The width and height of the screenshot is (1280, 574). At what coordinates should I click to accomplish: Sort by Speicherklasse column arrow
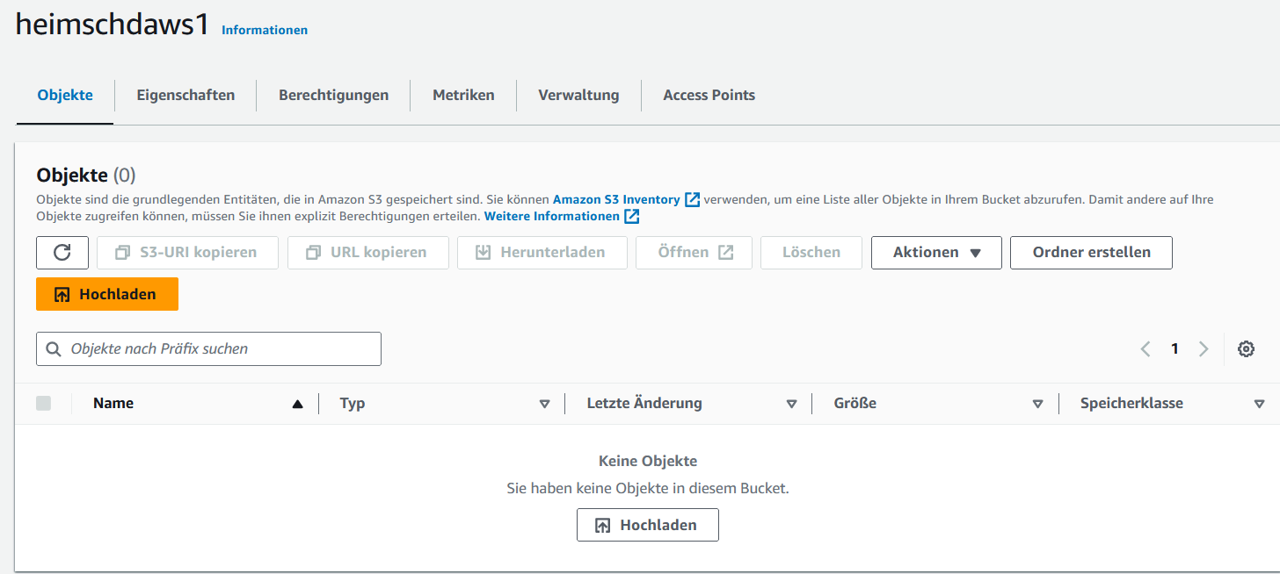(x=1258, y=404)
